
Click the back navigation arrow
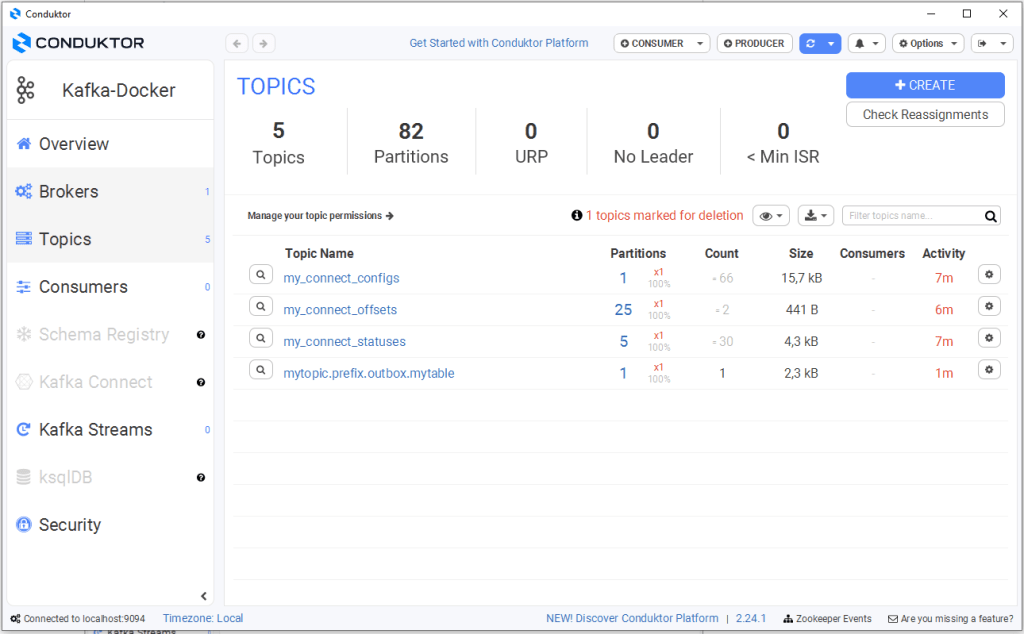(x=237, y=43)
